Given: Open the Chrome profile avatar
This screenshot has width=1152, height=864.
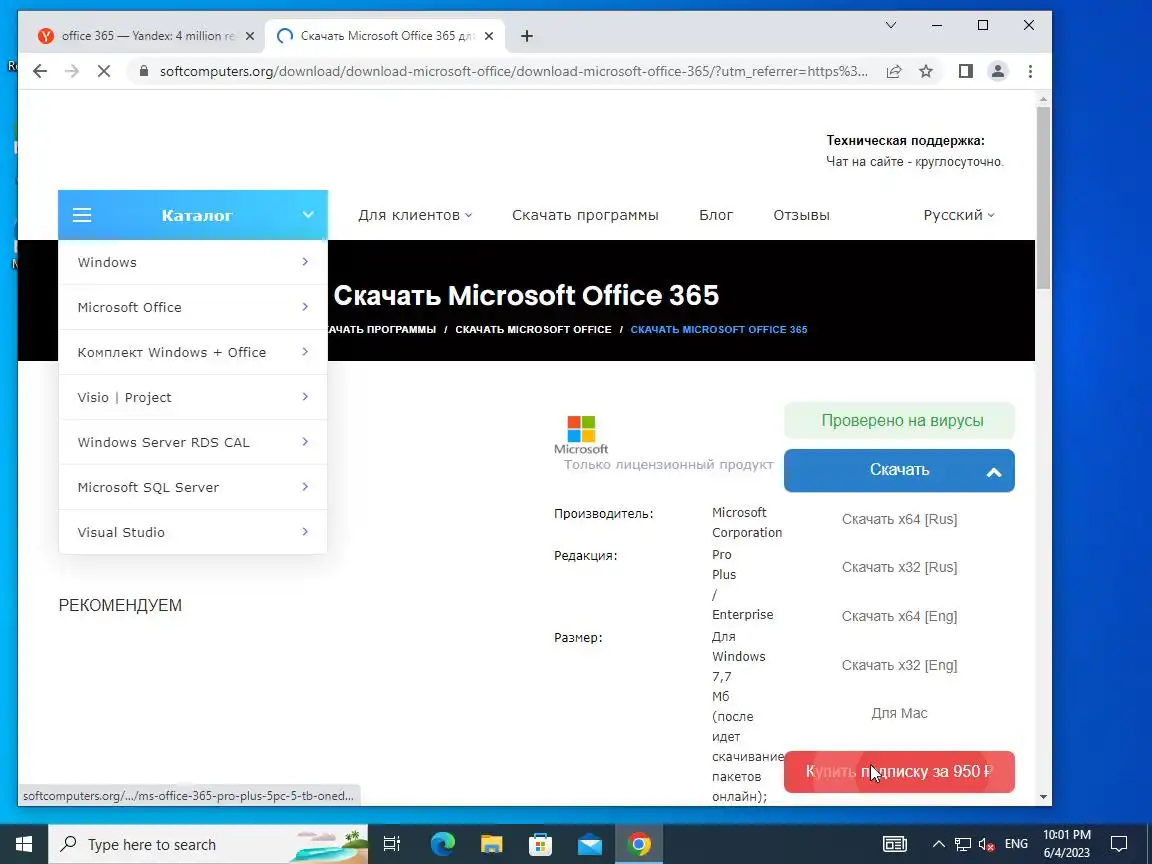Looking at the screenshot, I should click(x=998, y=71).
